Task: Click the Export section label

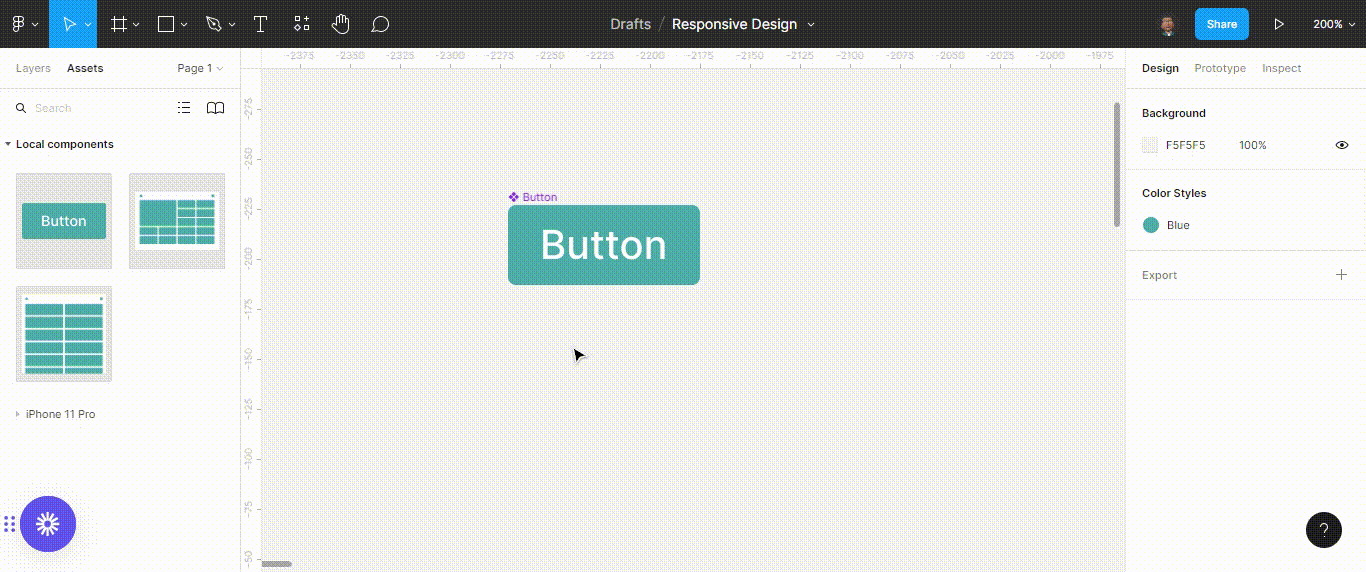Action: click(x=1159, y=275)
